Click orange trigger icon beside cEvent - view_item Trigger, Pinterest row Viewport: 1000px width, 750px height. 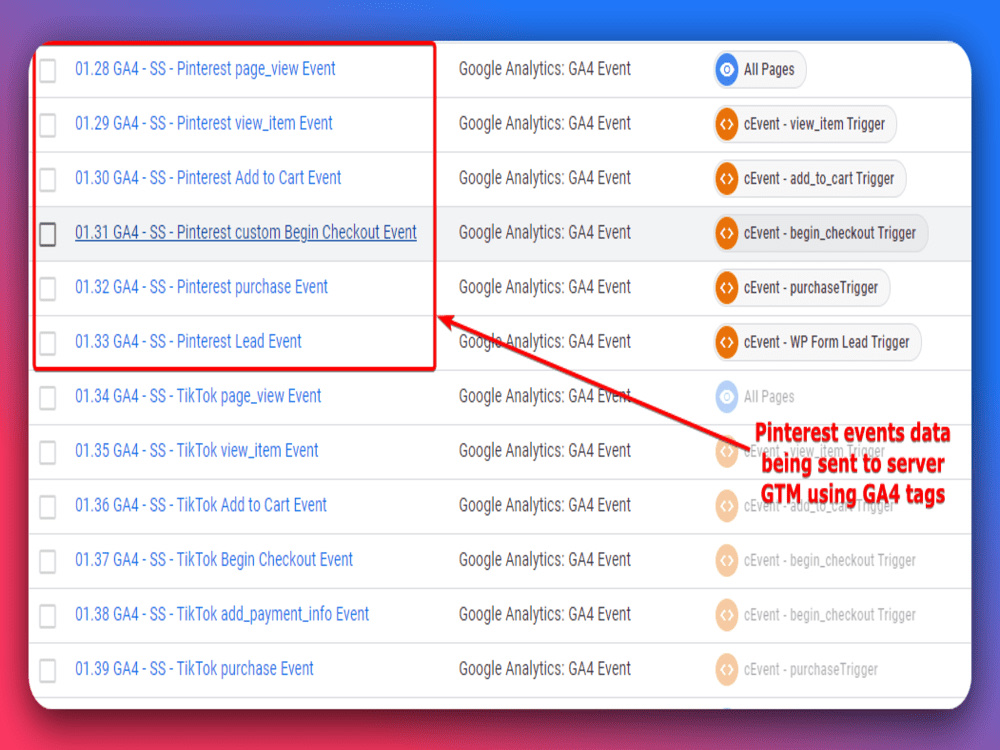pos(726,124)
